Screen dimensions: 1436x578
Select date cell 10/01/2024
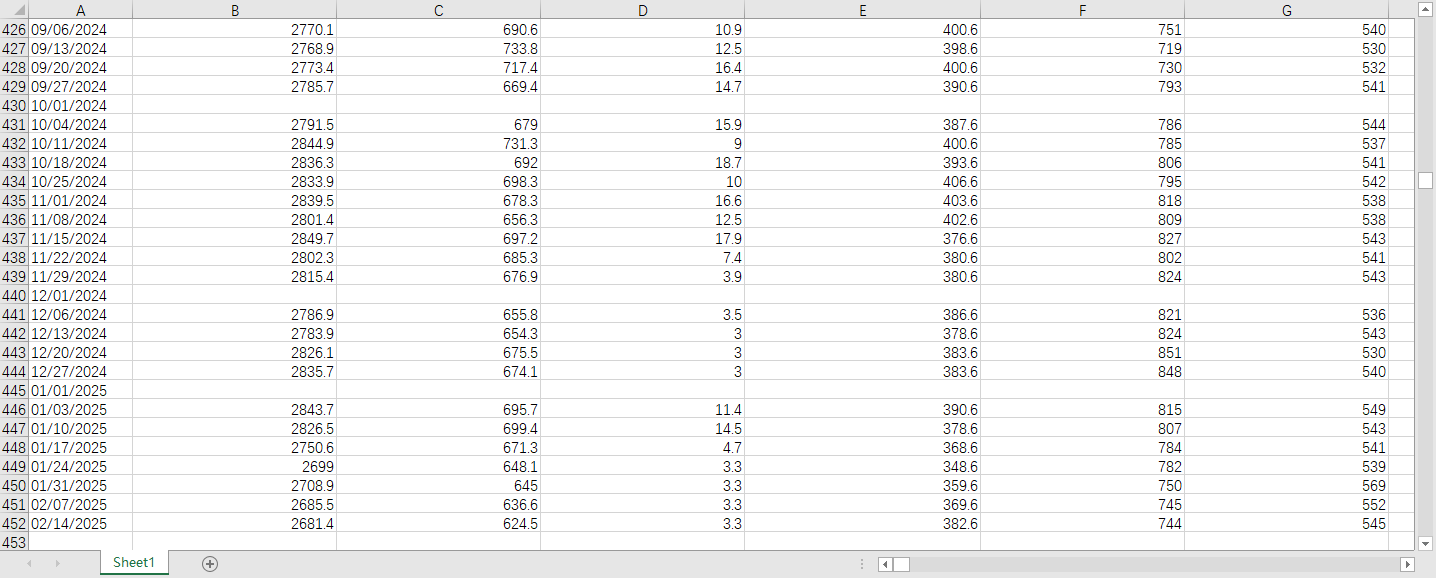pos(81,106)
